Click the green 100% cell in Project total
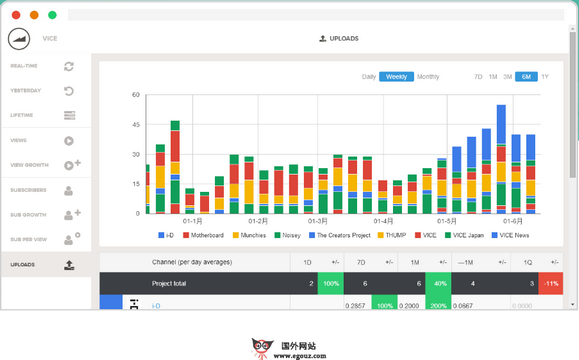The image size is (579, 360). pyautogui.click(x=330, y=284)
